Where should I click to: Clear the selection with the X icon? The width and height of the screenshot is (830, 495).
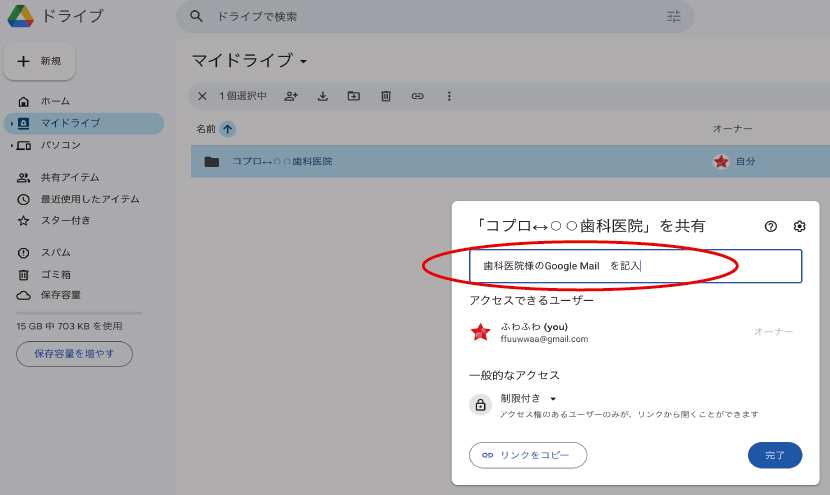tap(202, 96)
